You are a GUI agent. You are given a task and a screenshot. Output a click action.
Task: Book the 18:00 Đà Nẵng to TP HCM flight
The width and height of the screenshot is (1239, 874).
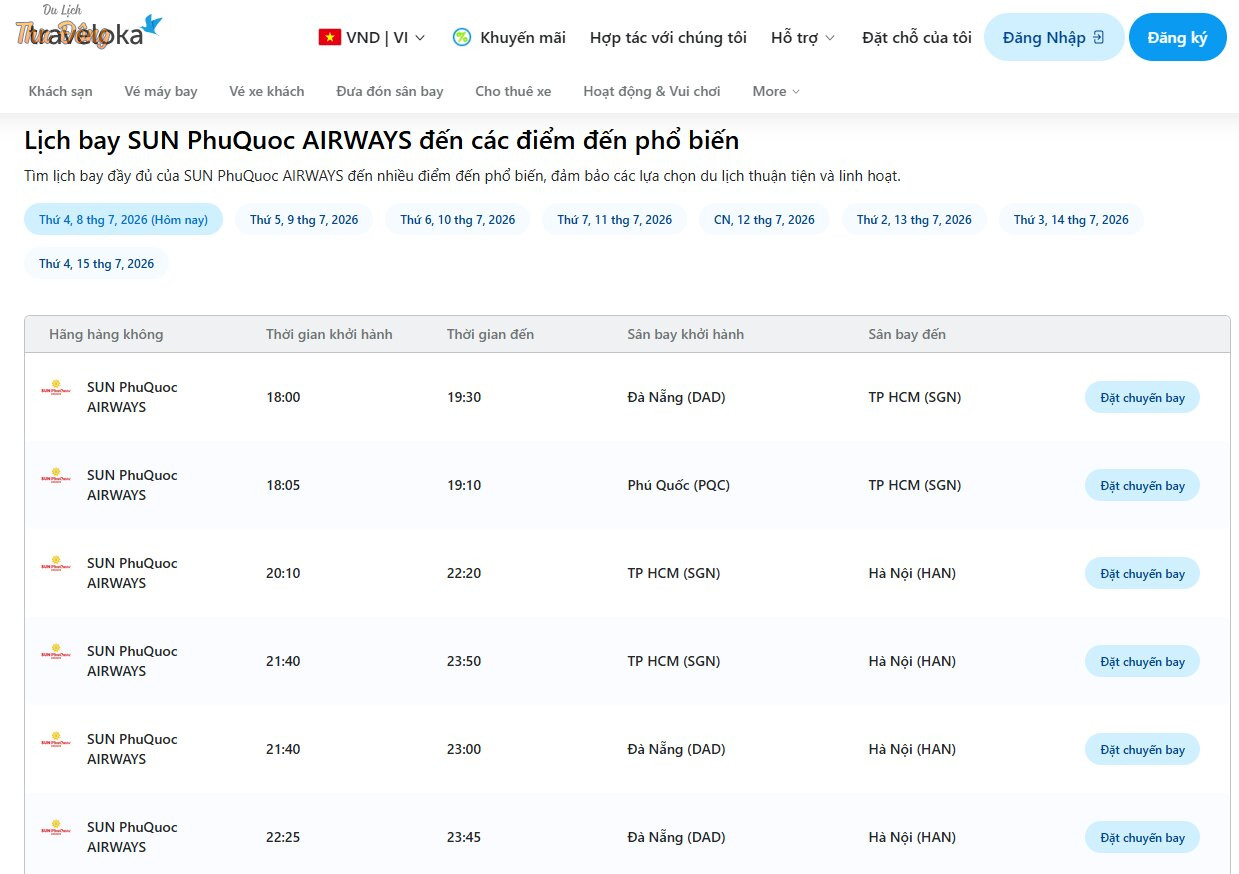1142,397
